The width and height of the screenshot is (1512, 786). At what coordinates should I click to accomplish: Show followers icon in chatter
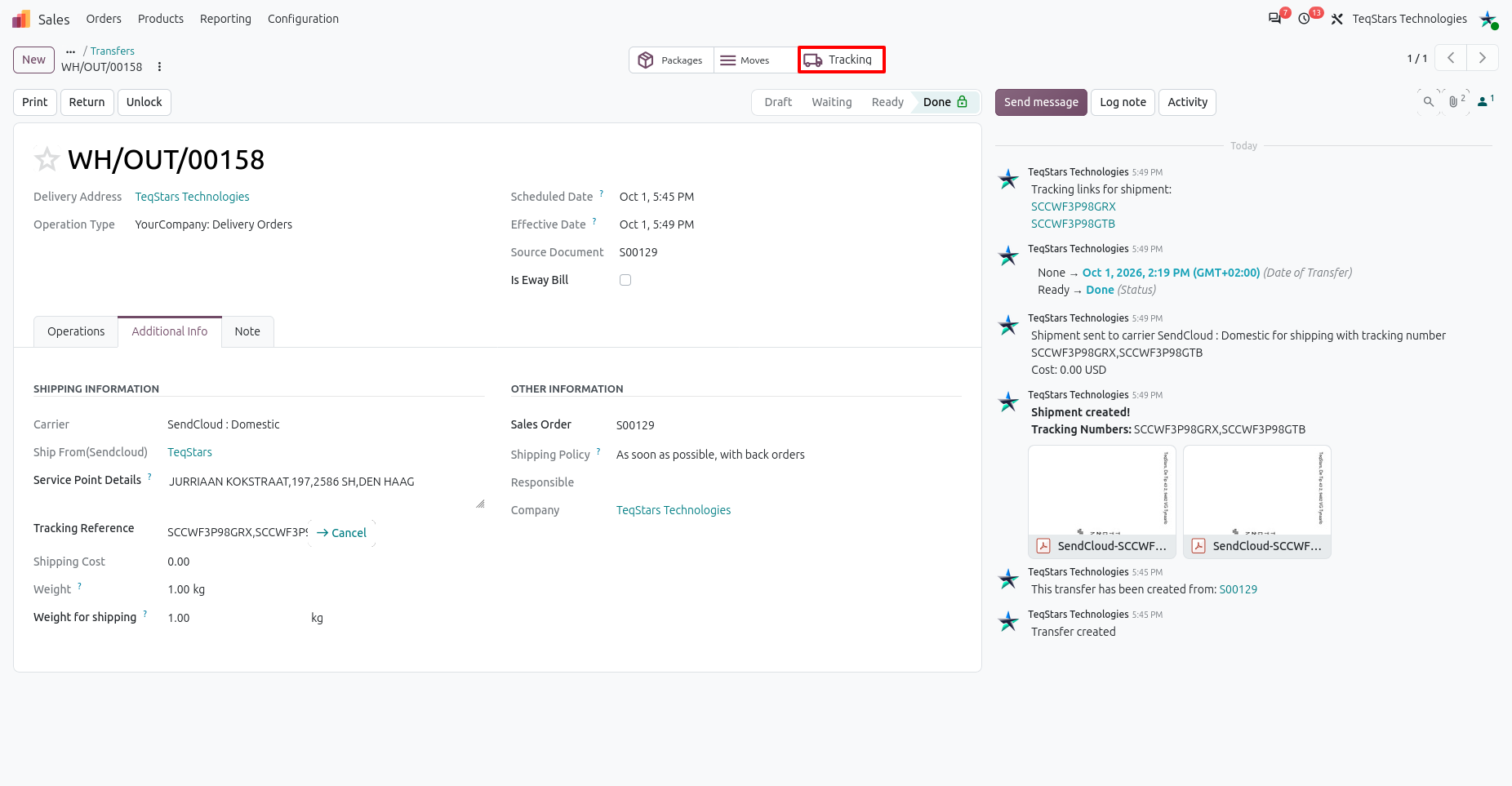1486,102
